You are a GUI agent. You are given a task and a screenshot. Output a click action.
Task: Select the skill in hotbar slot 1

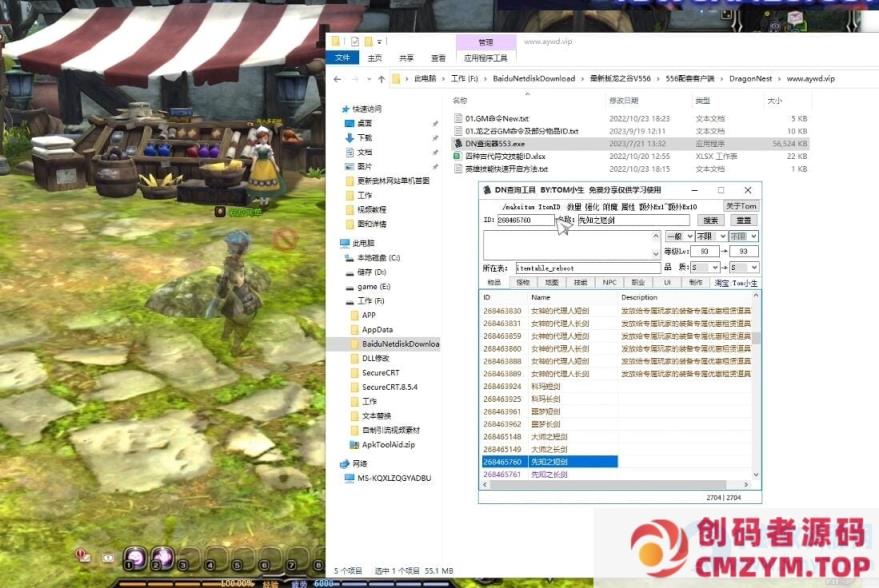click(136, 558)
